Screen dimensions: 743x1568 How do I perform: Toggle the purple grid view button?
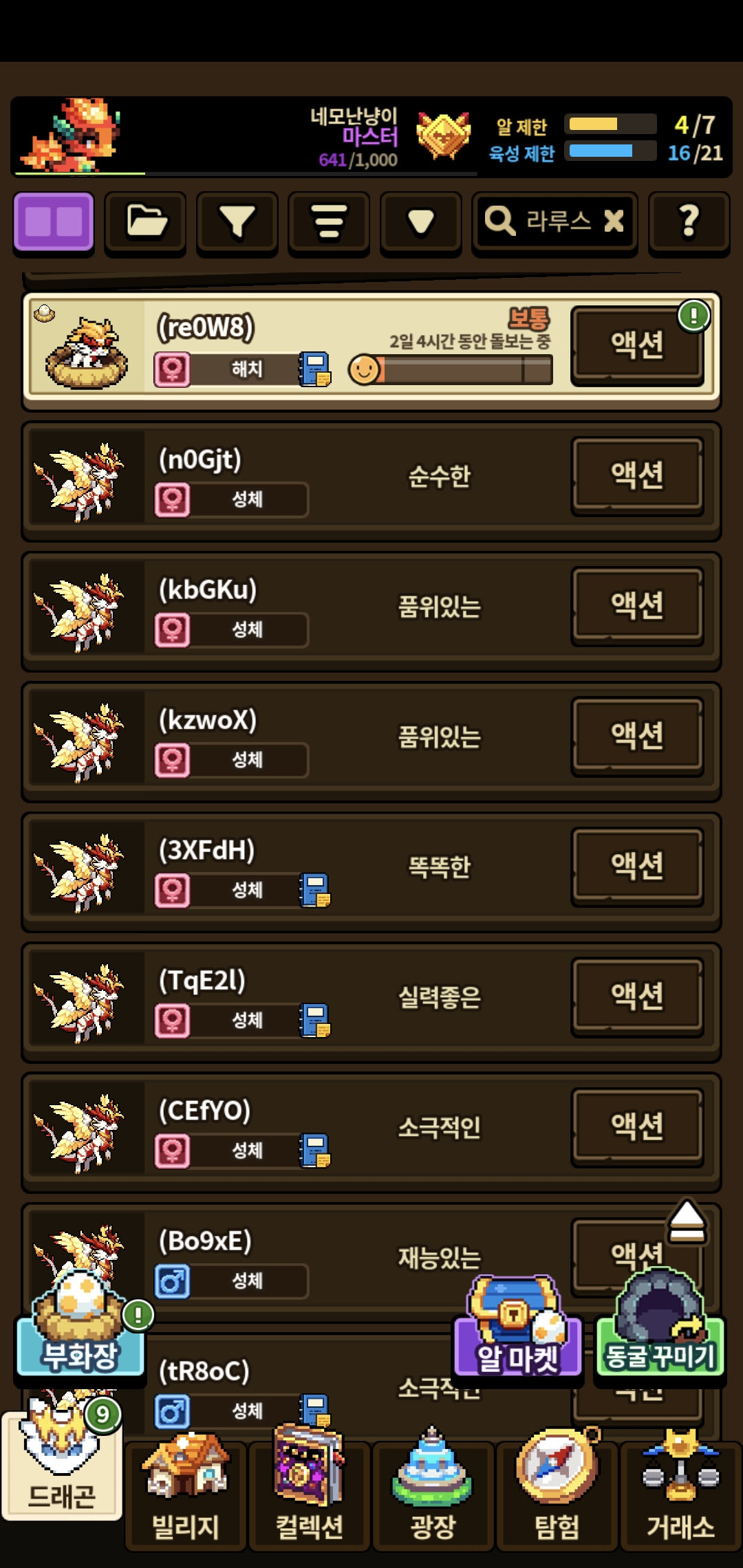[x=54, y=222]
